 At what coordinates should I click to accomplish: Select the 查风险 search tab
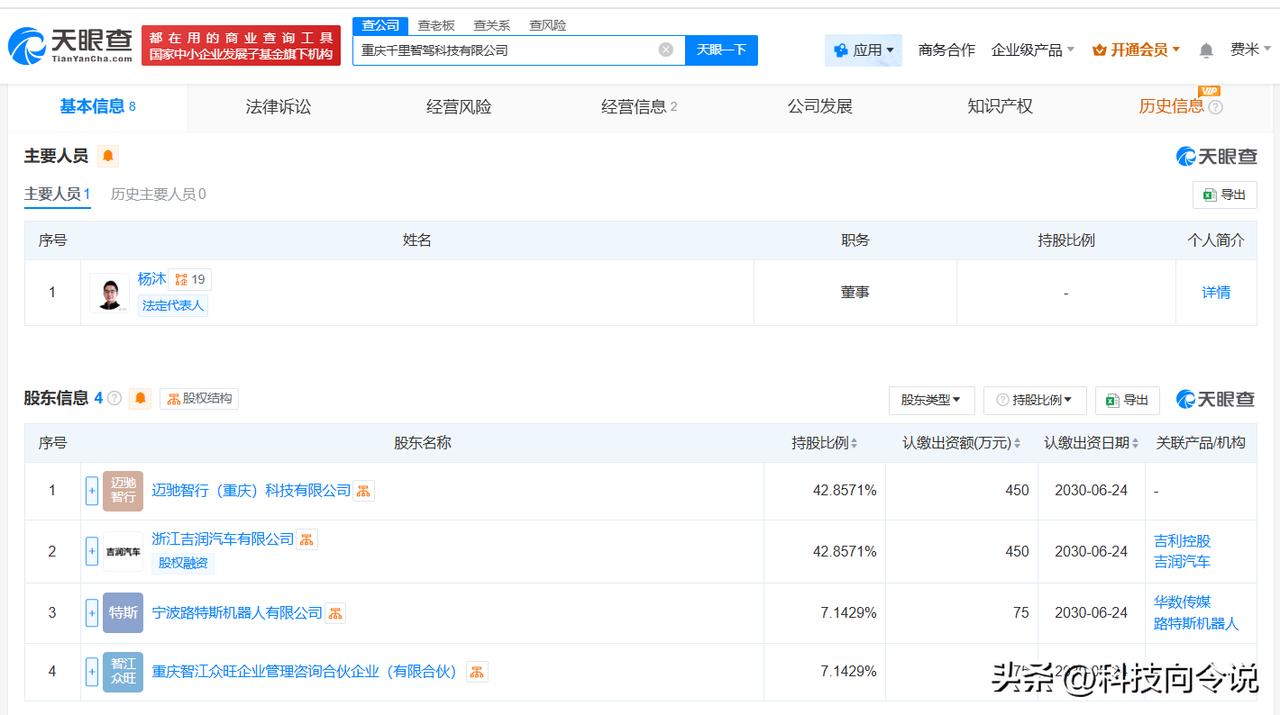[x=548, y=25]
